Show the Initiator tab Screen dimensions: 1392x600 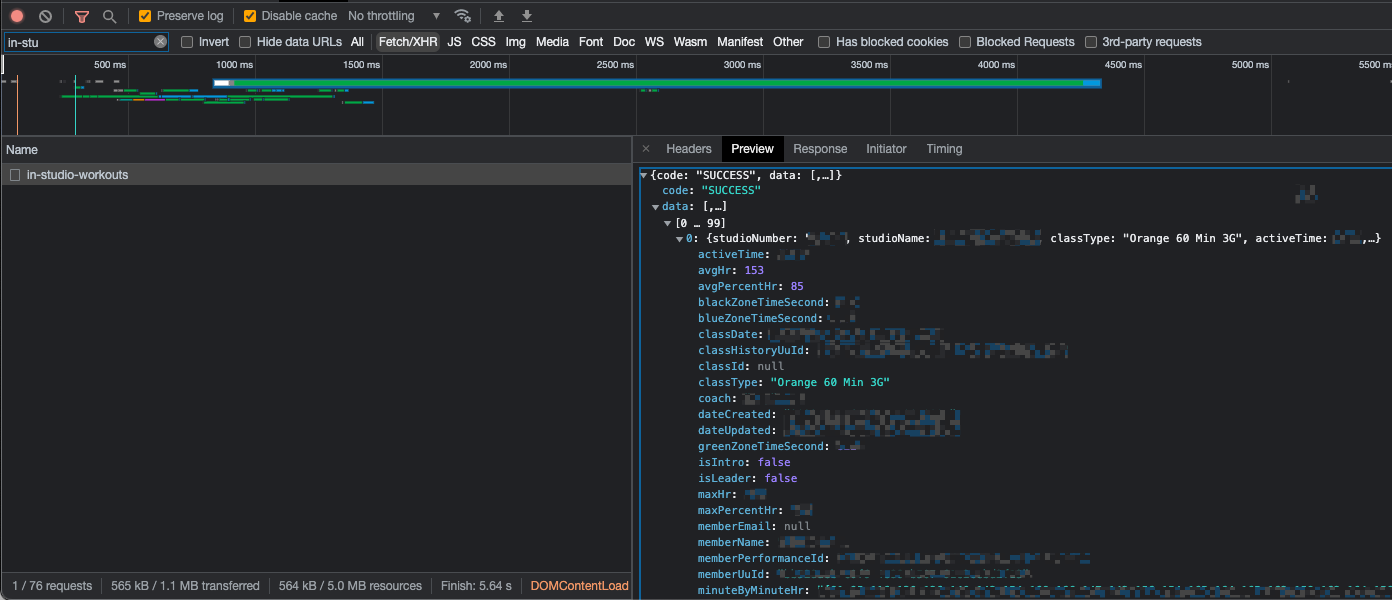point(886,149)
